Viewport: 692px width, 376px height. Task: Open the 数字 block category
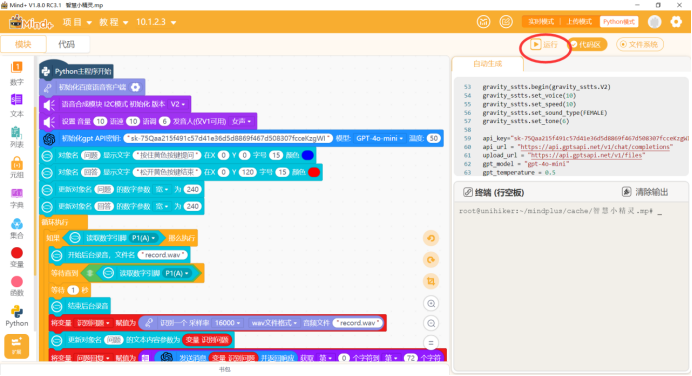click(16, 73)
